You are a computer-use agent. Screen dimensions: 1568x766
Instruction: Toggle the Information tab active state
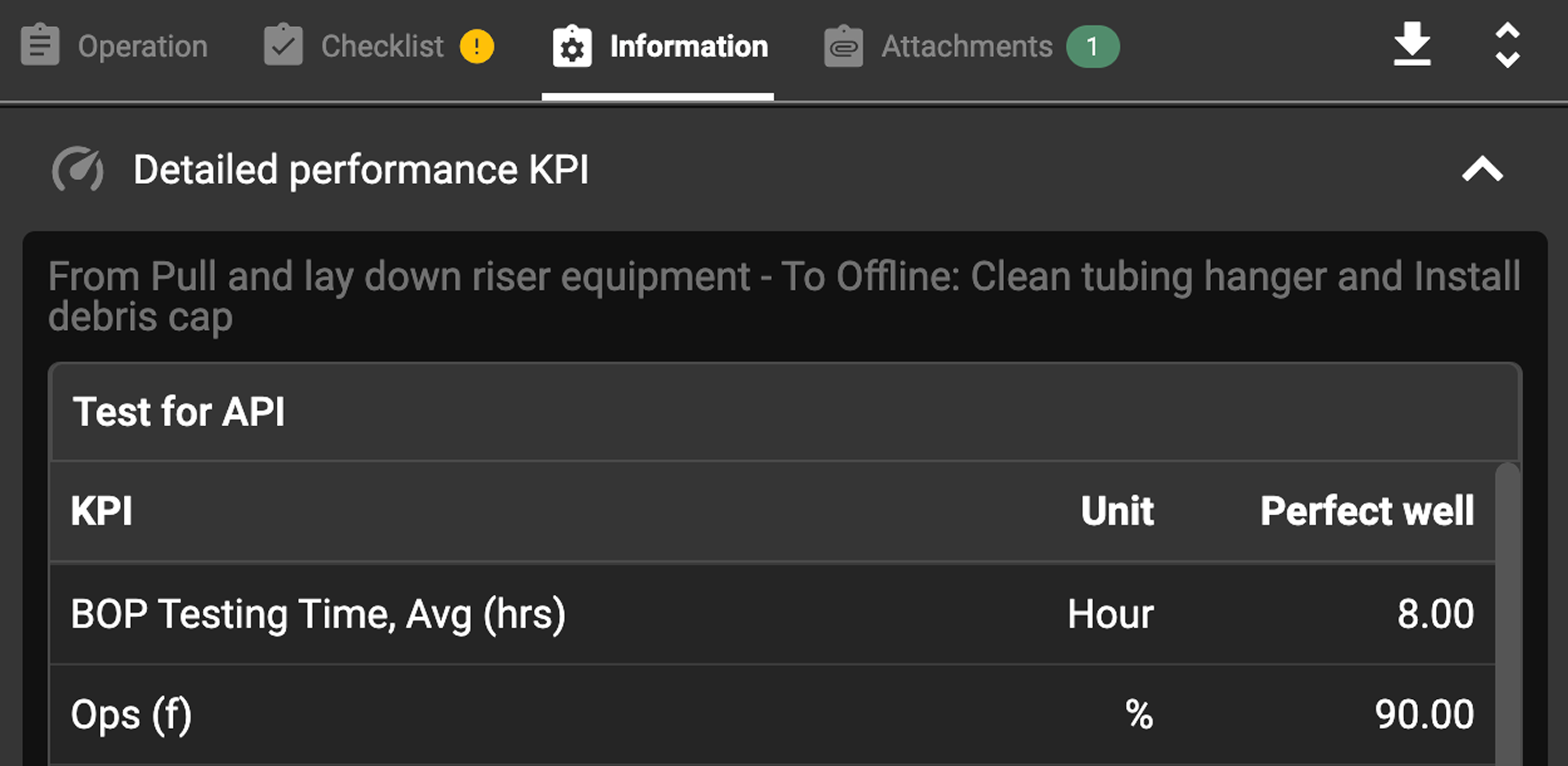[x=689, y=46]
